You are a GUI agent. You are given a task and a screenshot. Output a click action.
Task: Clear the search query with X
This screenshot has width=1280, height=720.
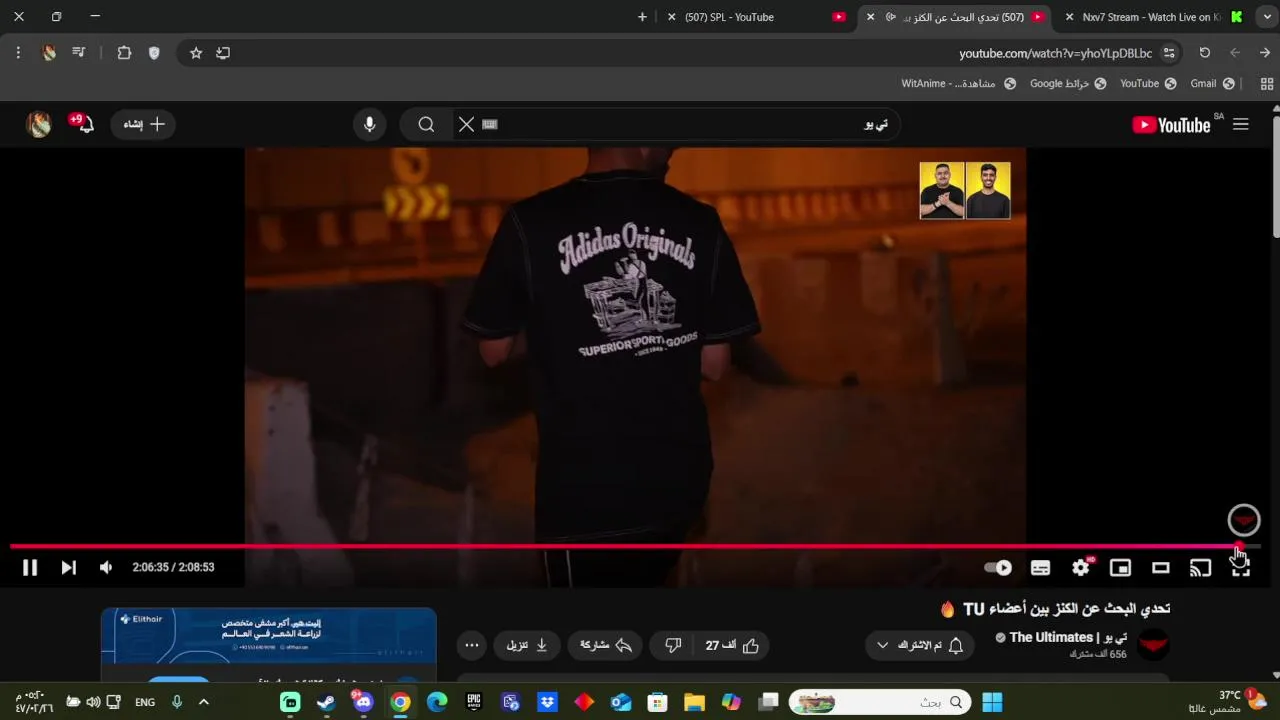point(466,124)
